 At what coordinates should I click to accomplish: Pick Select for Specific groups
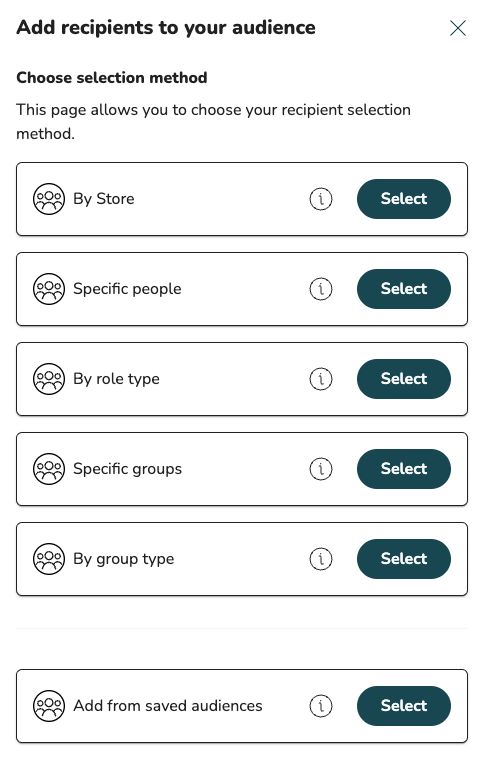(404, 468)
